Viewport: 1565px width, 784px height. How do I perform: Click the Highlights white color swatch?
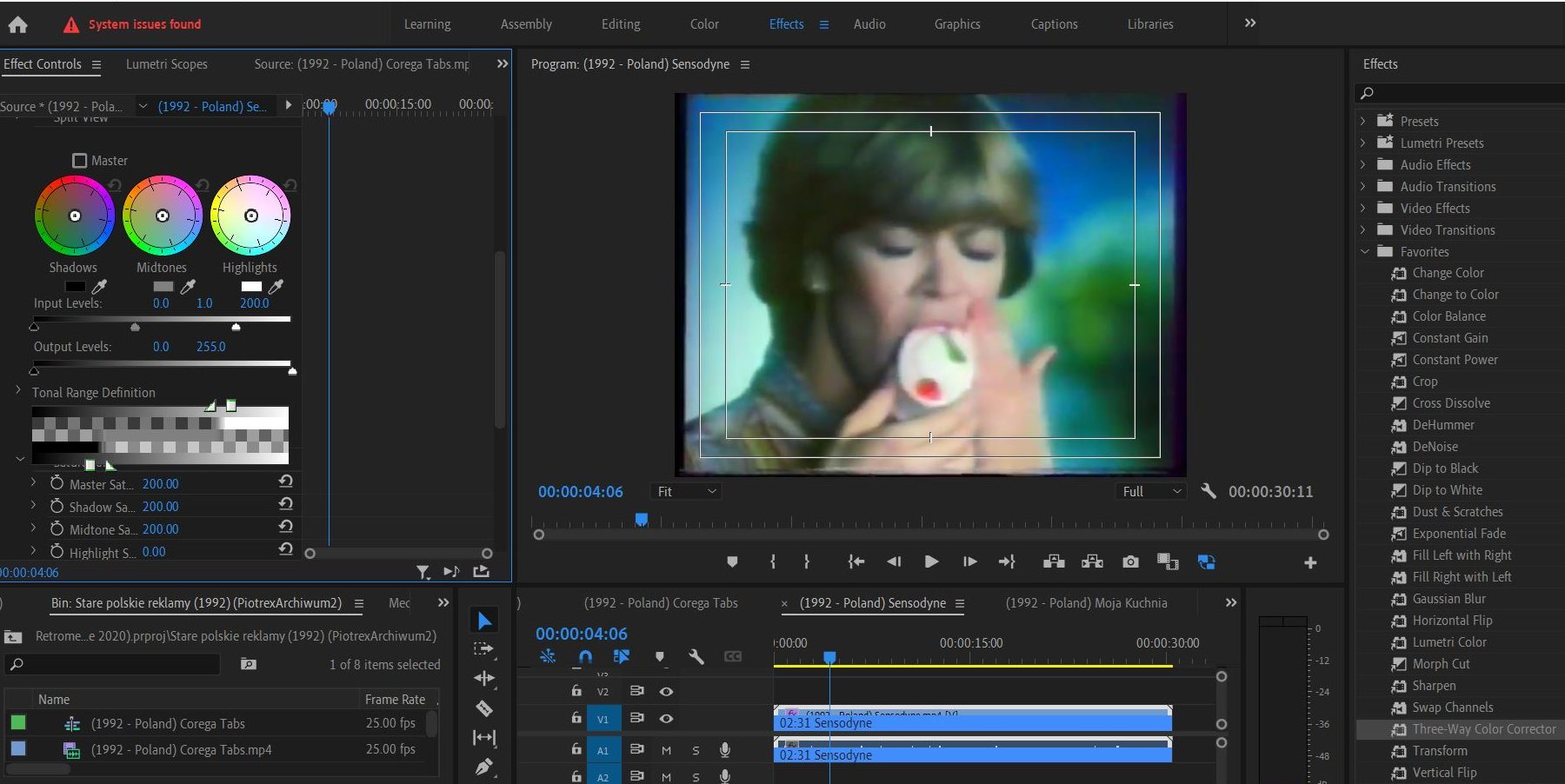tap(251, 286)
